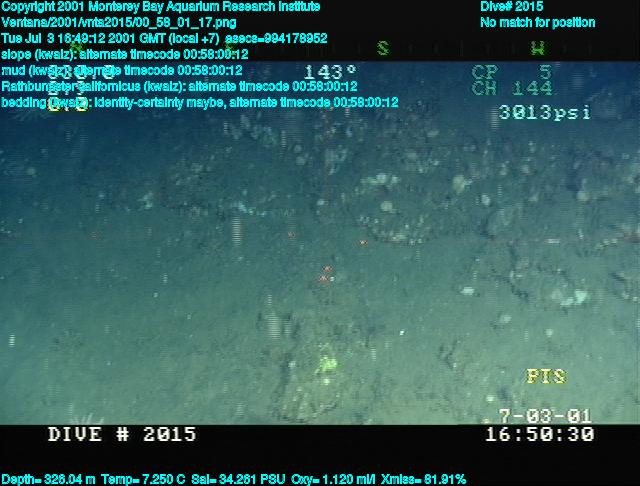Click the 'Temp= 7.250 C' value
Image resolution: width=640 pixels, height=486 pixels.
pos(143,479)
